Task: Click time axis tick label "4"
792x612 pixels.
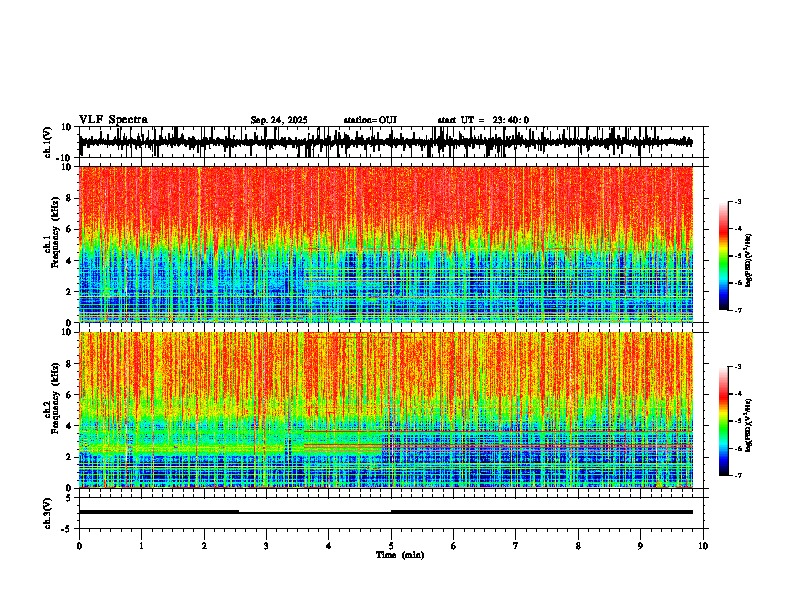Action: (329, 546)
